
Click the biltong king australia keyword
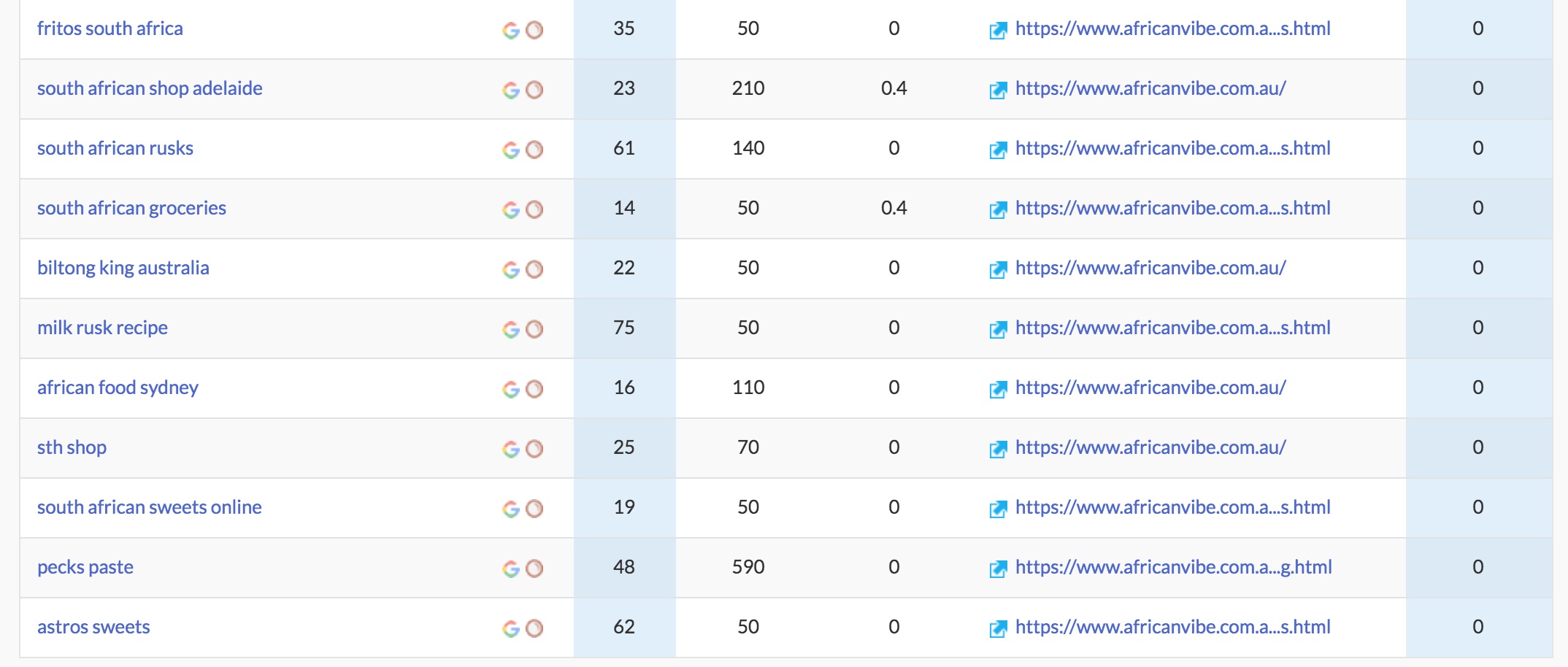[x=123, y=268]
